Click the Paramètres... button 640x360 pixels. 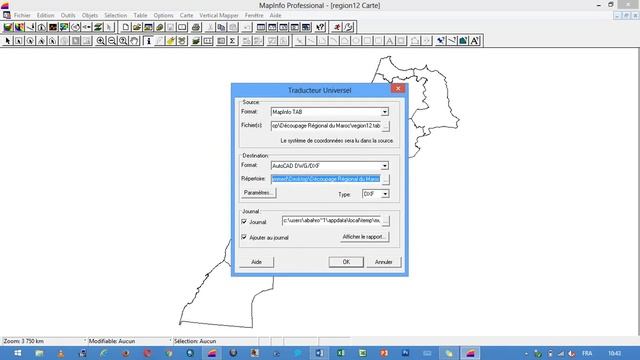tap(258, 193)
